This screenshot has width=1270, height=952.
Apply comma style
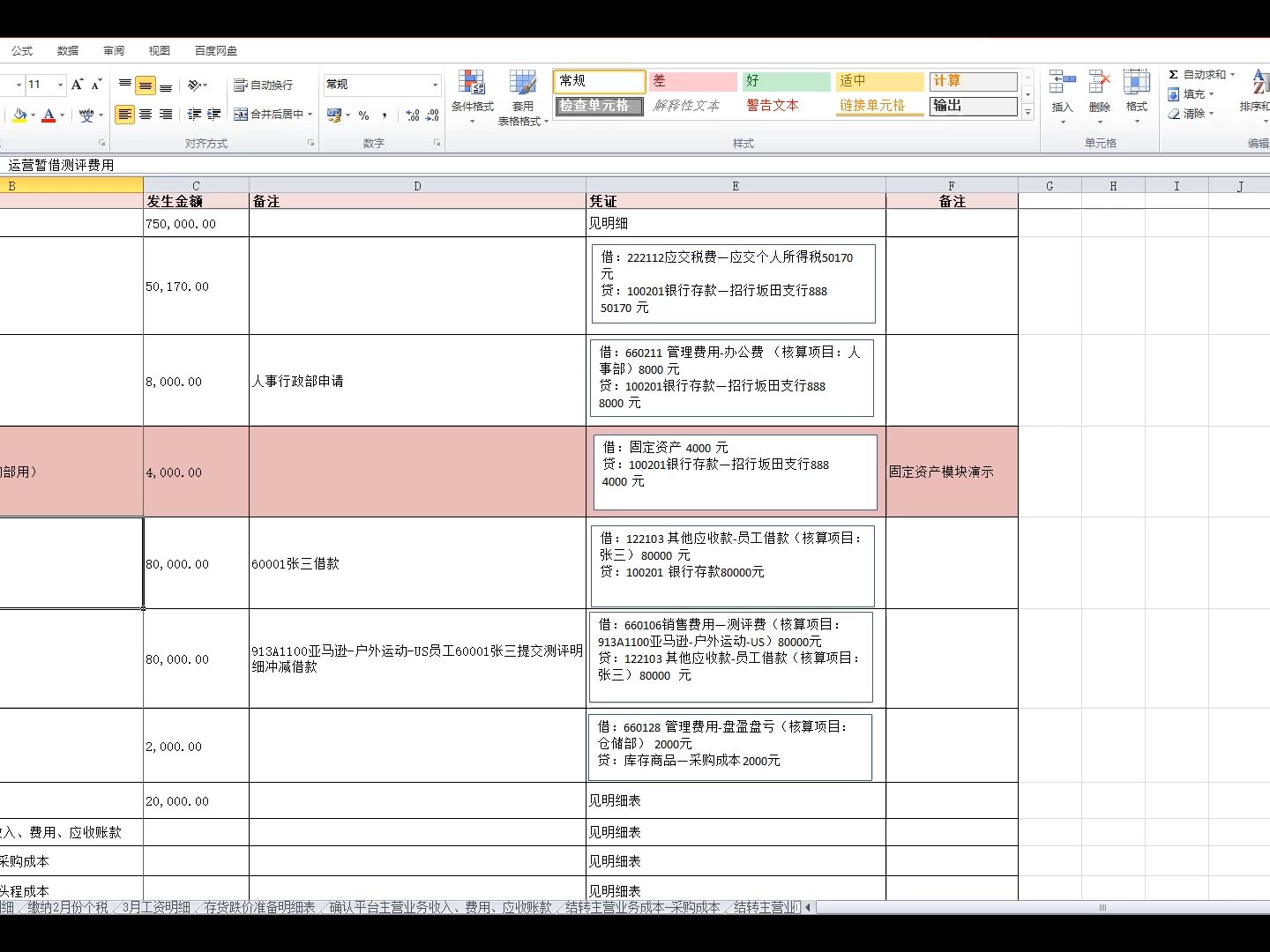(x=385, y=115)
